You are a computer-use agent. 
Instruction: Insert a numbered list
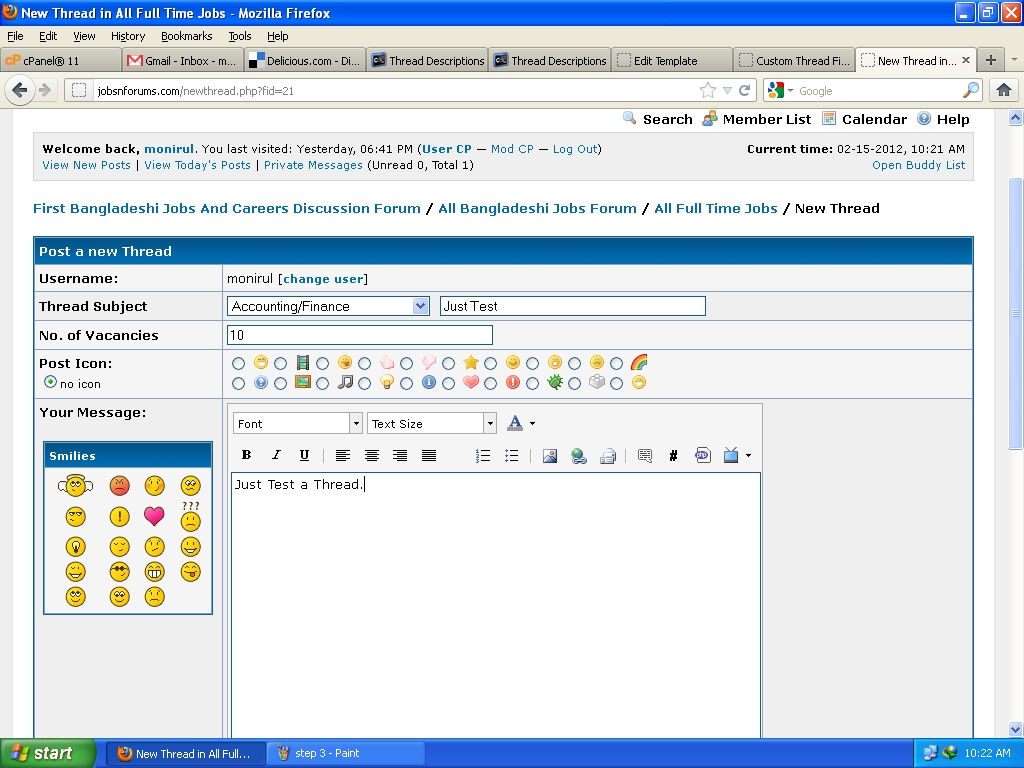pyautogui.click(x=483, y=456)
